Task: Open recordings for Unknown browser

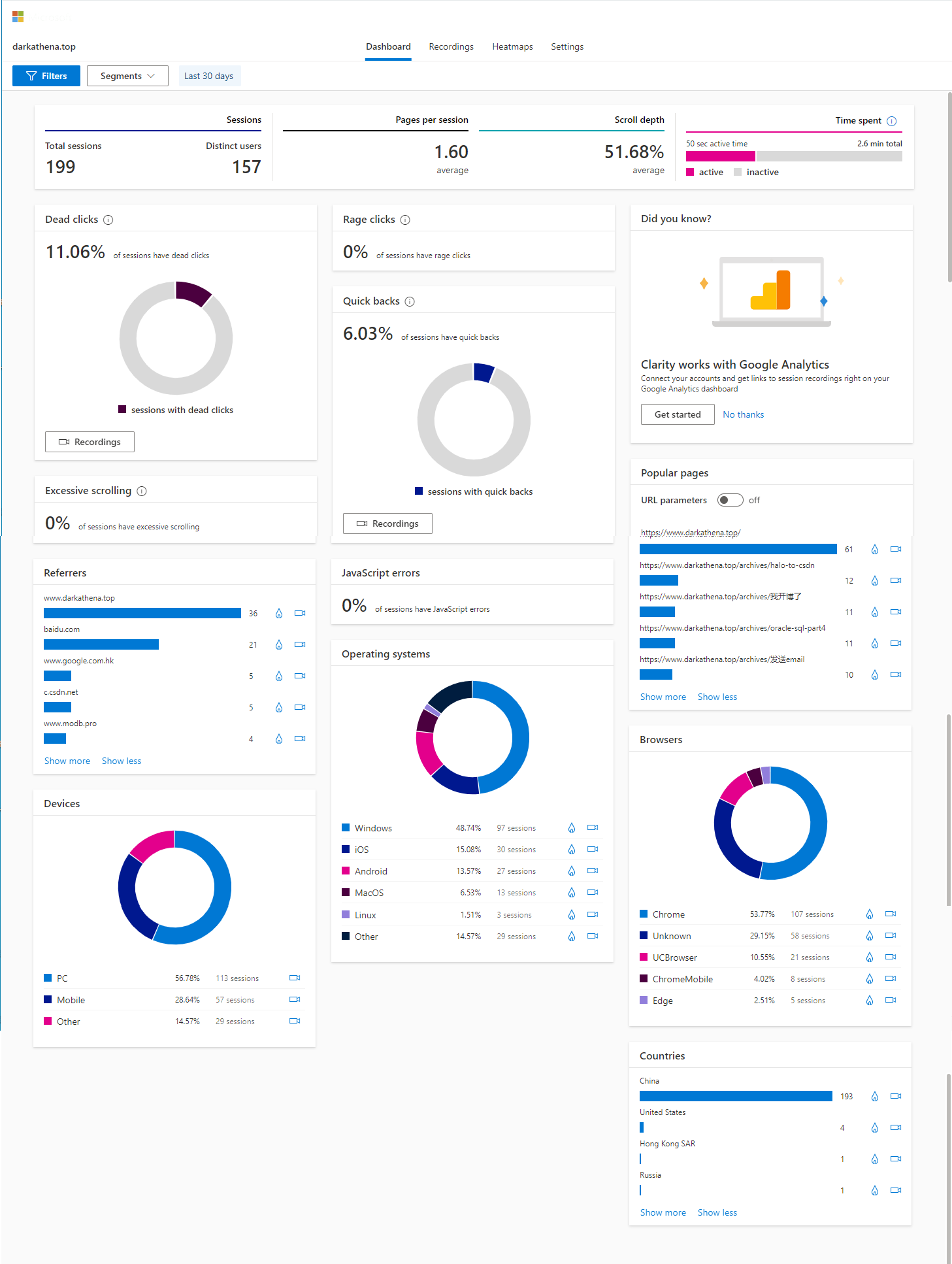Action: [891, 935]
